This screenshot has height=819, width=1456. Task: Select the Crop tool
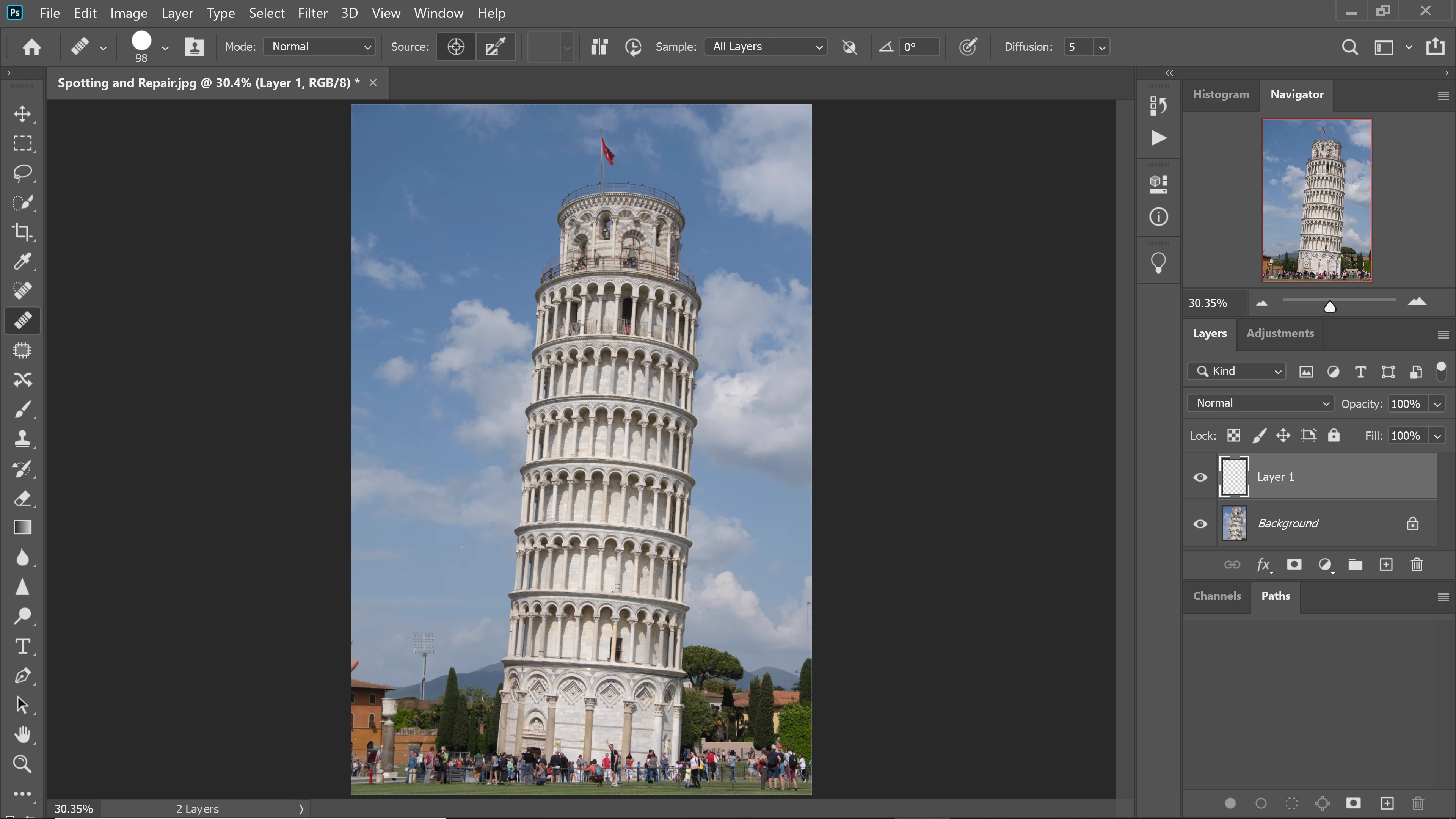point(23,232)
